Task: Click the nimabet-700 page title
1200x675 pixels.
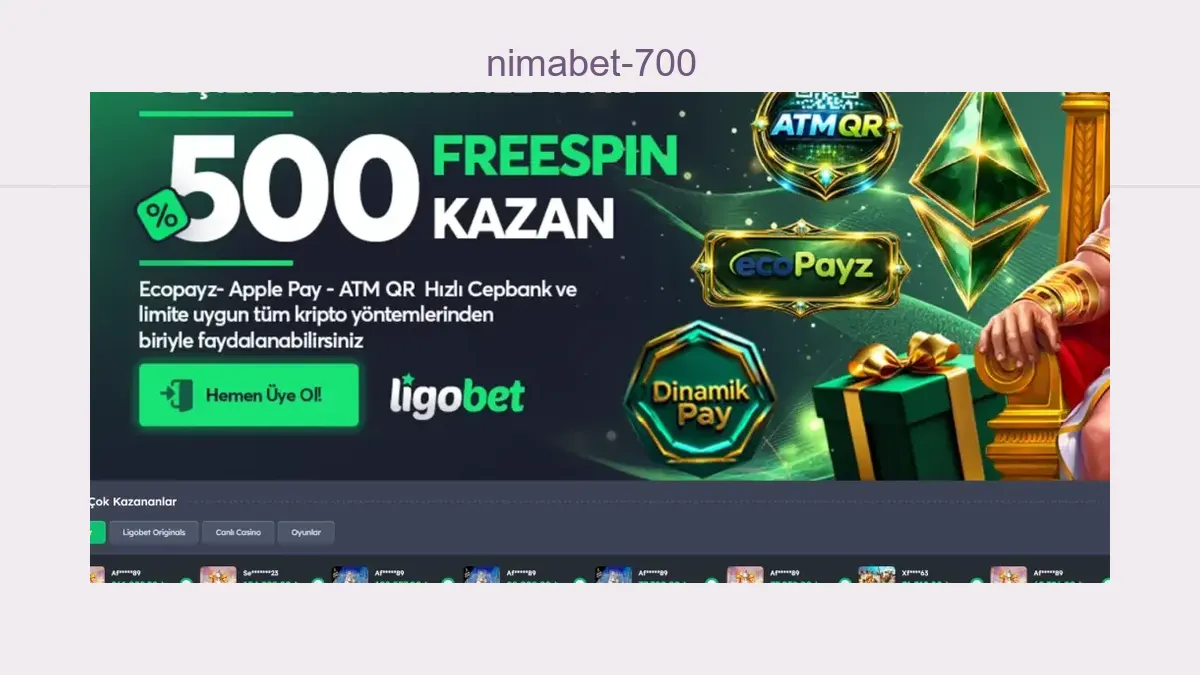Action: pos(591,64)
